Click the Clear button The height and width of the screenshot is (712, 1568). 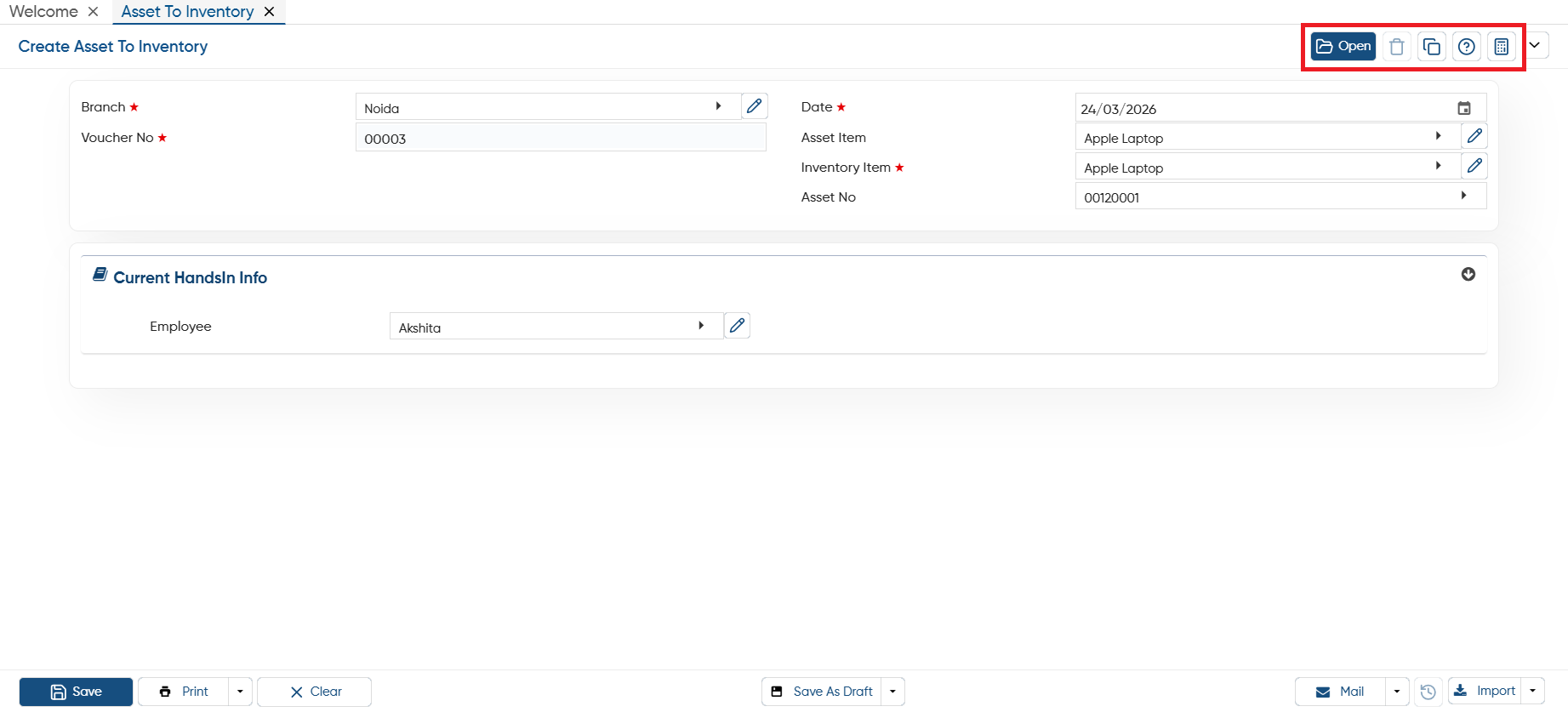pyautogui.click(x=315, y=692)
